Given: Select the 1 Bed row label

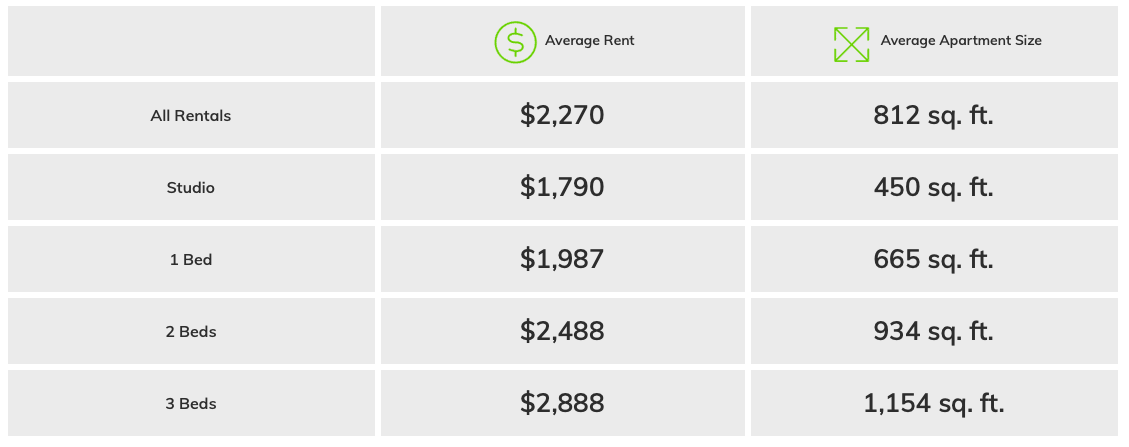Looking at the screenshot, I should pyautogui.click(x=190, y=260).
